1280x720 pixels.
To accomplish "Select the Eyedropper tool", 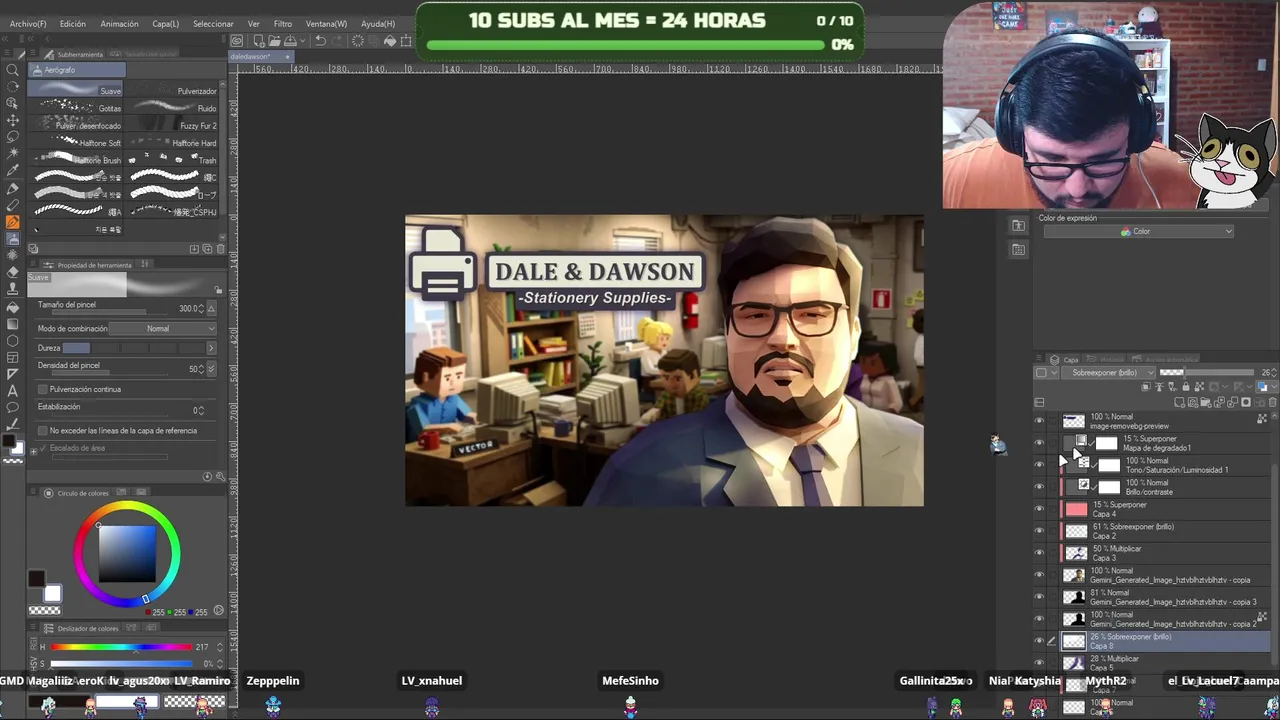I will coord(13,171).
